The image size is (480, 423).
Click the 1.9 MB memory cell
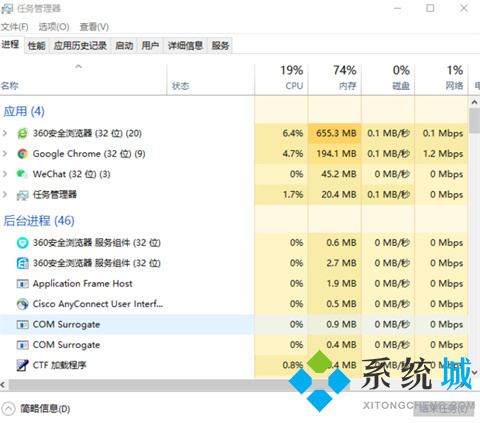335,284
